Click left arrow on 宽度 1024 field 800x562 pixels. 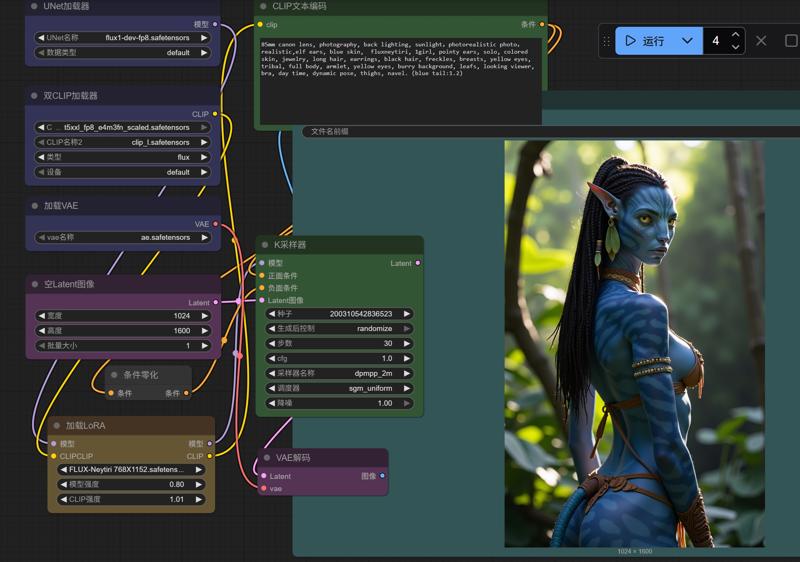pos(40,316)
